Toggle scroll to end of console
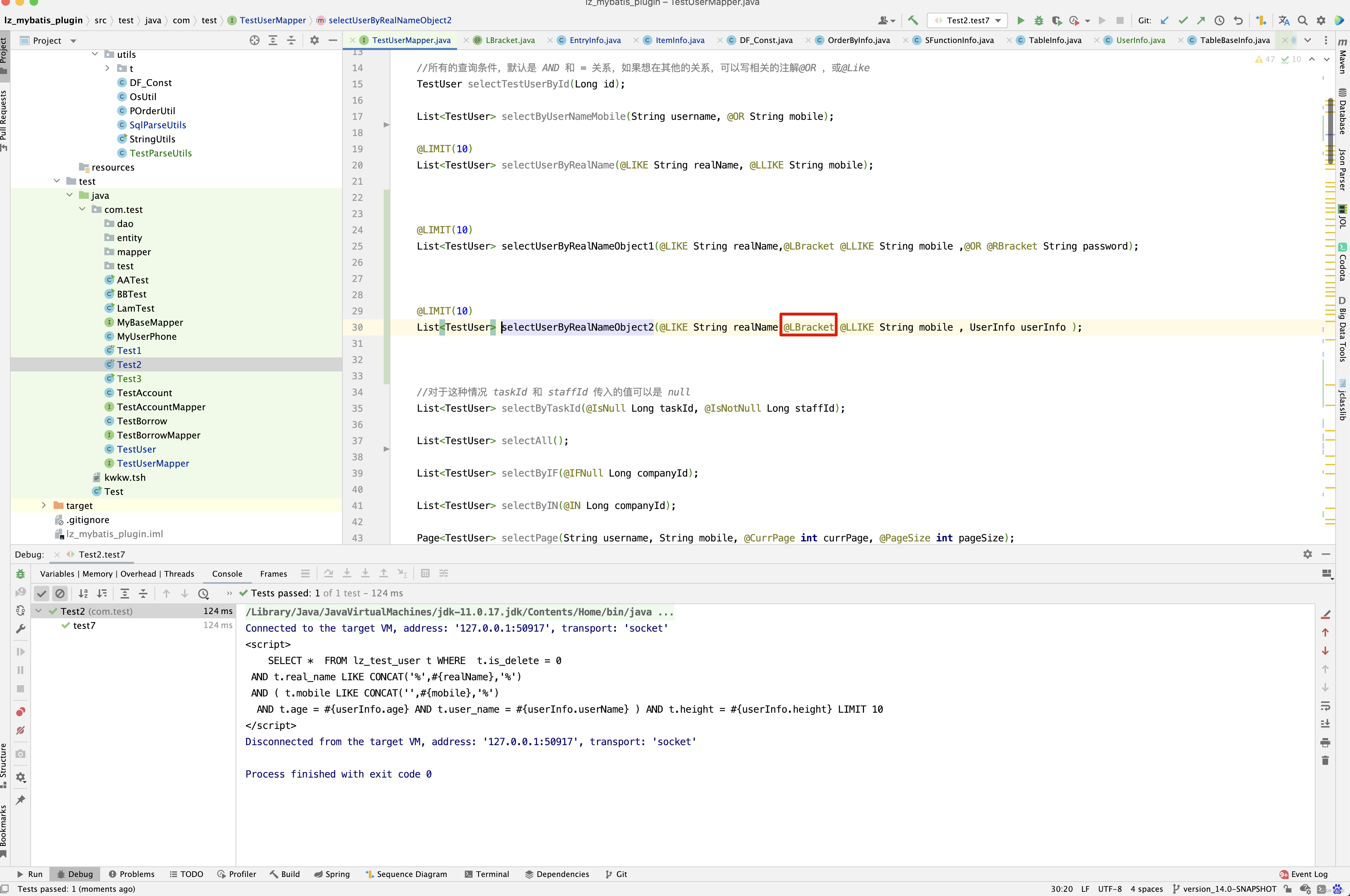 coord(1325,724)
